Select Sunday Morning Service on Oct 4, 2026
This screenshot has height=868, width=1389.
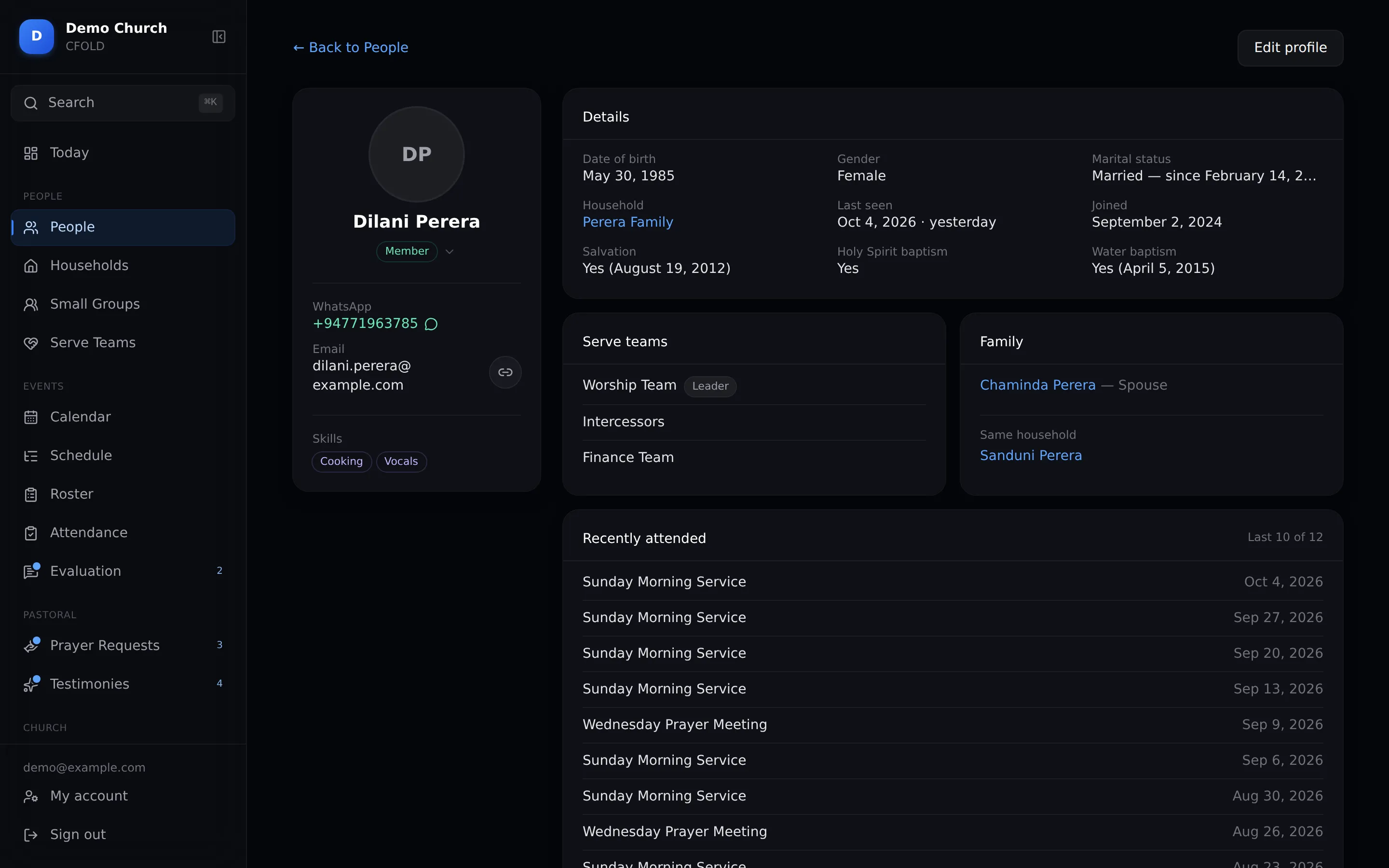[952, 582]
